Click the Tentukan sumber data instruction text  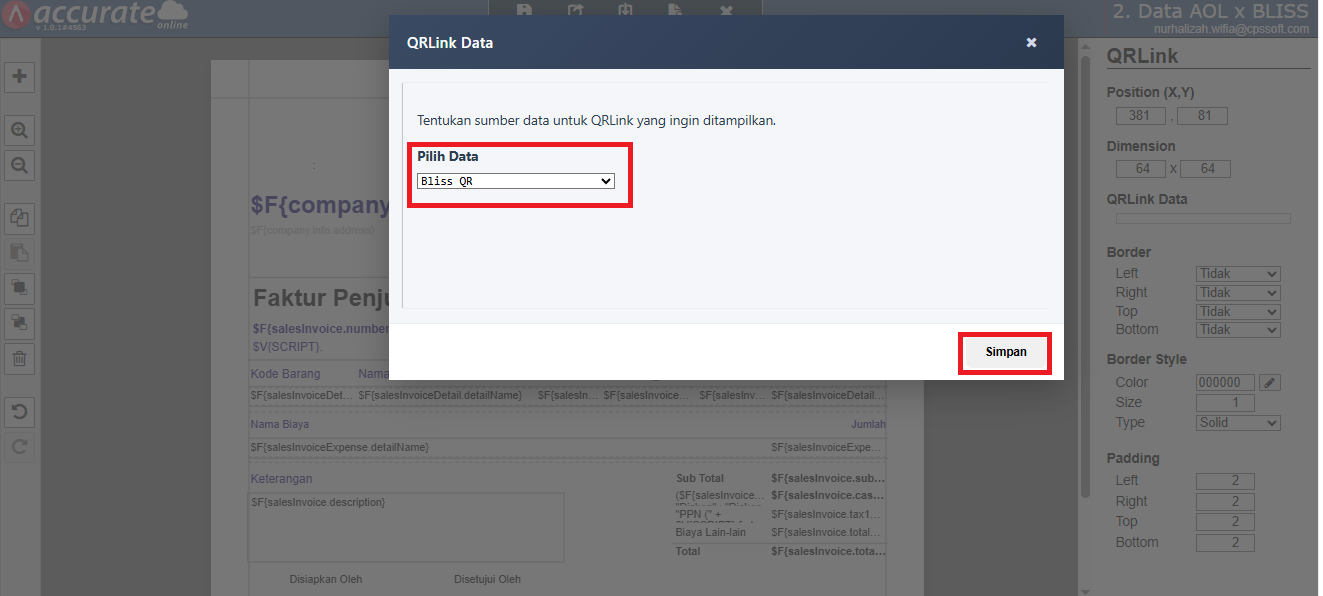coord(596,120)
